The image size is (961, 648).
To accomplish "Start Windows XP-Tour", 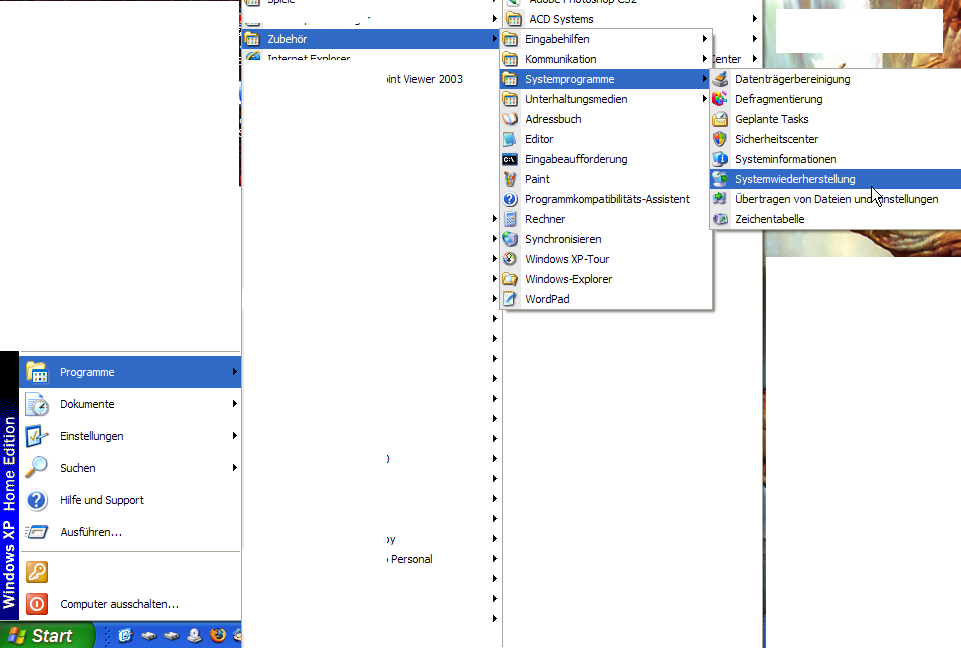I will pyautogui.click(x=606, y=259).
